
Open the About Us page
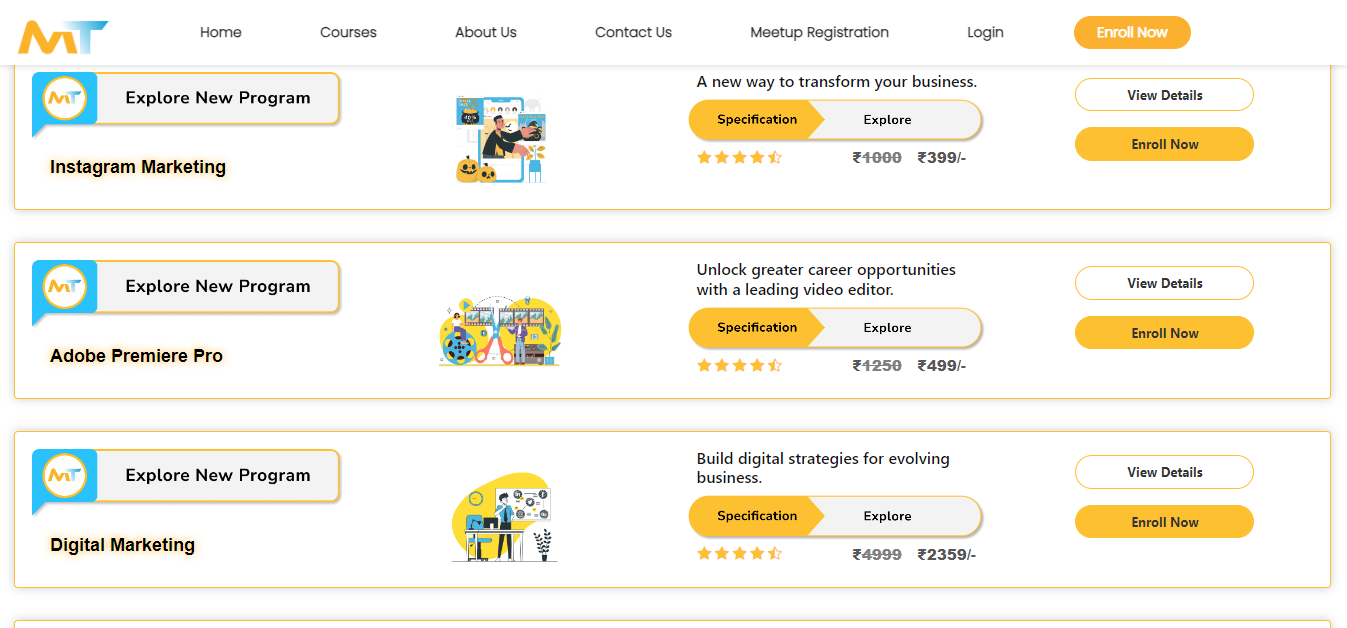pos(486,32)
